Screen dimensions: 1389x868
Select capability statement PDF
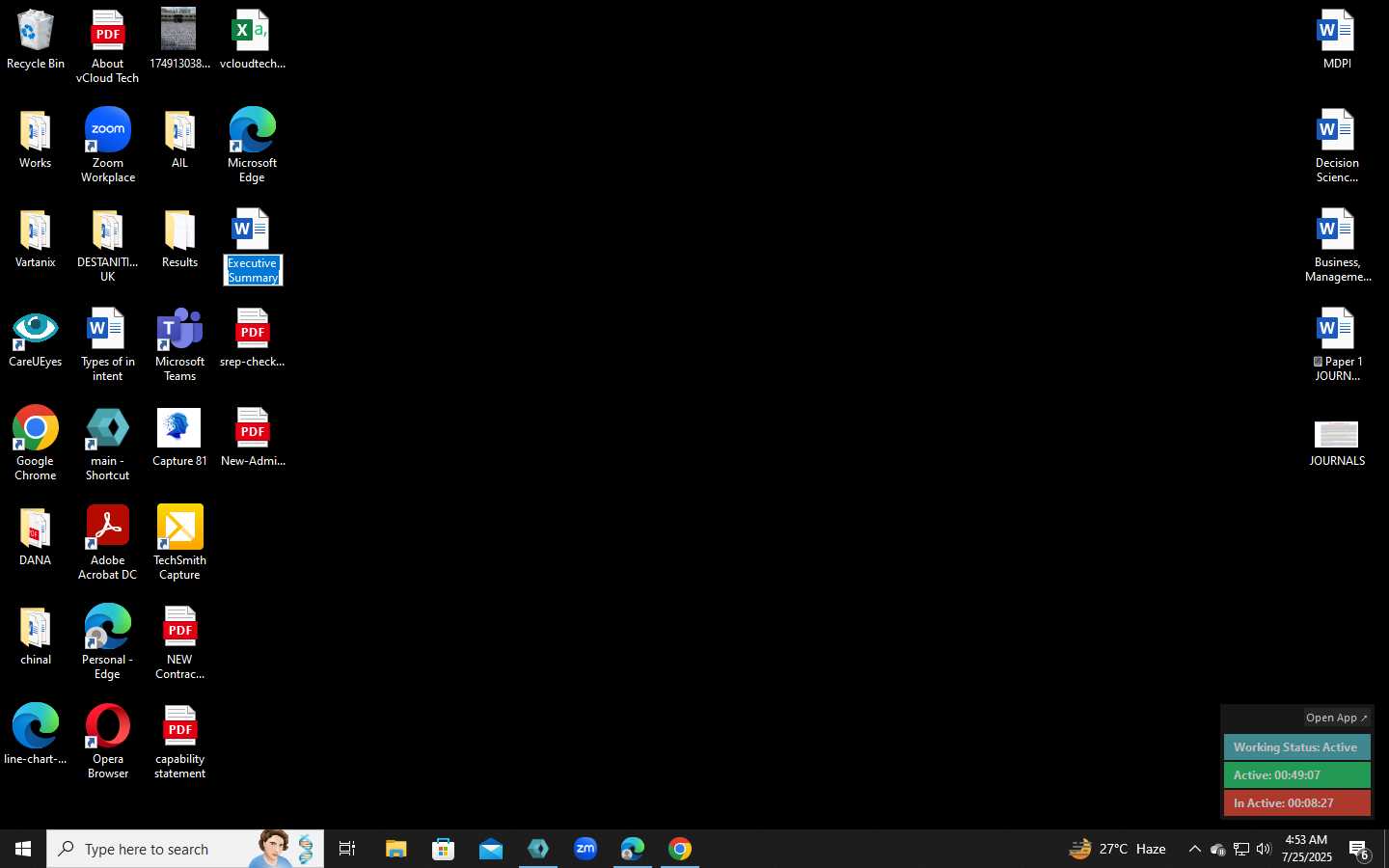click(x=179, y=742)
